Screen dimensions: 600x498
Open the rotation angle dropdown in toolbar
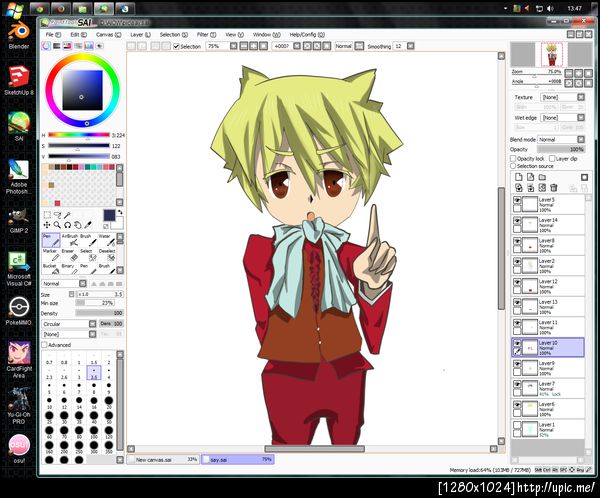point(297,46)
